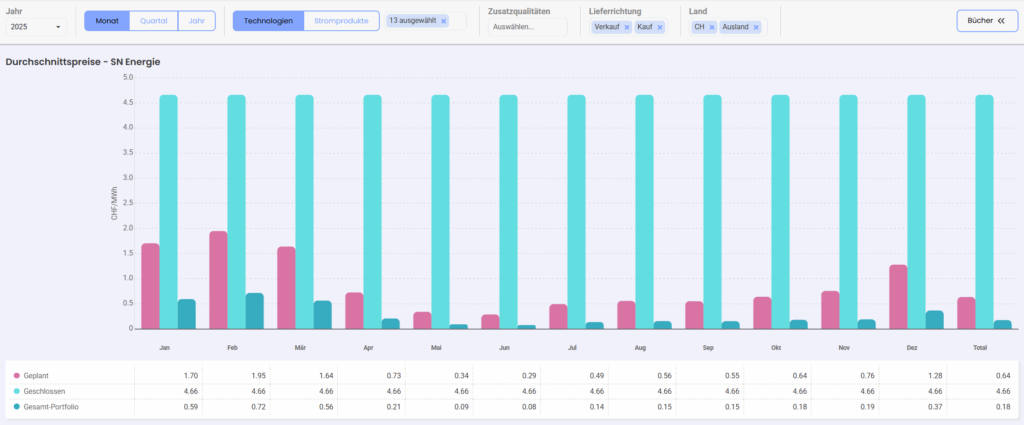
Task: Remove the Kauf filter chip
Action: [660, 27]
